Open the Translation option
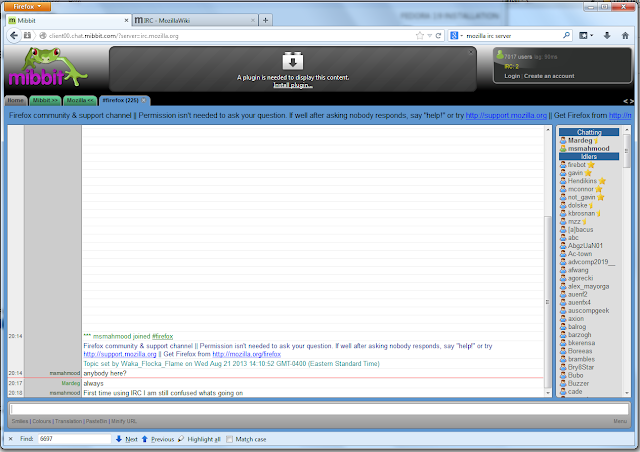This screenshot has height=452, width=640. (69, 421)
